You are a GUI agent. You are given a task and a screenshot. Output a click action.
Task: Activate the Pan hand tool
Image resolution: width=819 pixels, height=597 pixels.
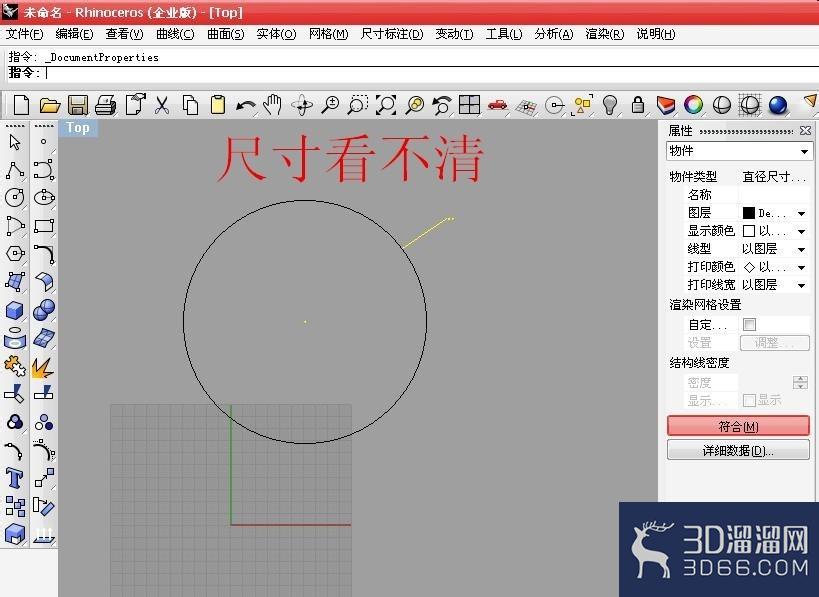pyautogui.click(x=273, y=105)
